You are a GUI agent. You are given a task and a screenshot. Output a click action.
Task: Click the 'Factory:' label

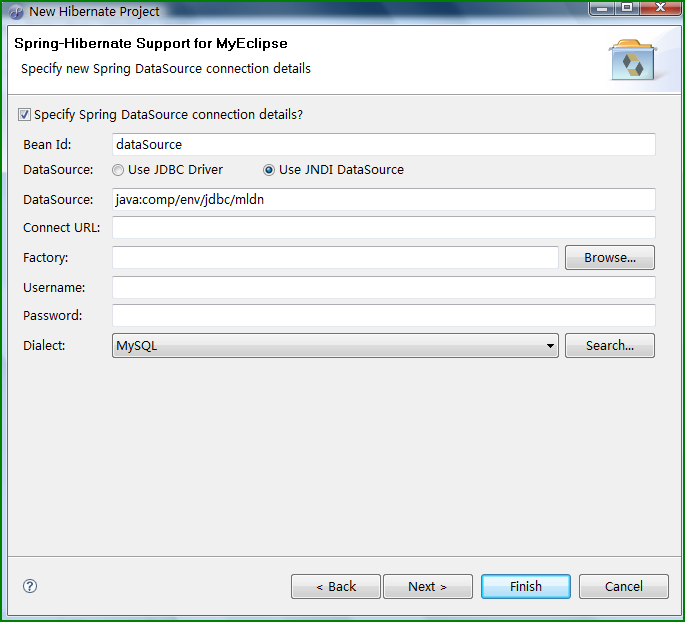45,258
